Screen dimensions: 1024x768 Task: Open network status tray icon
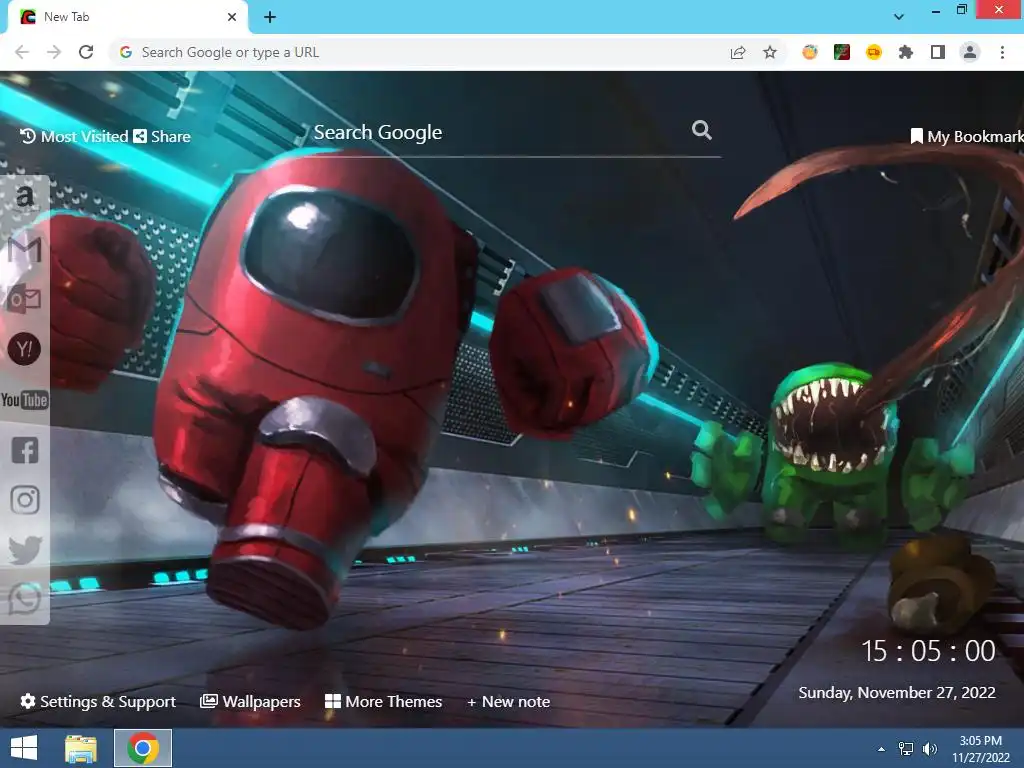pos(906,748)
